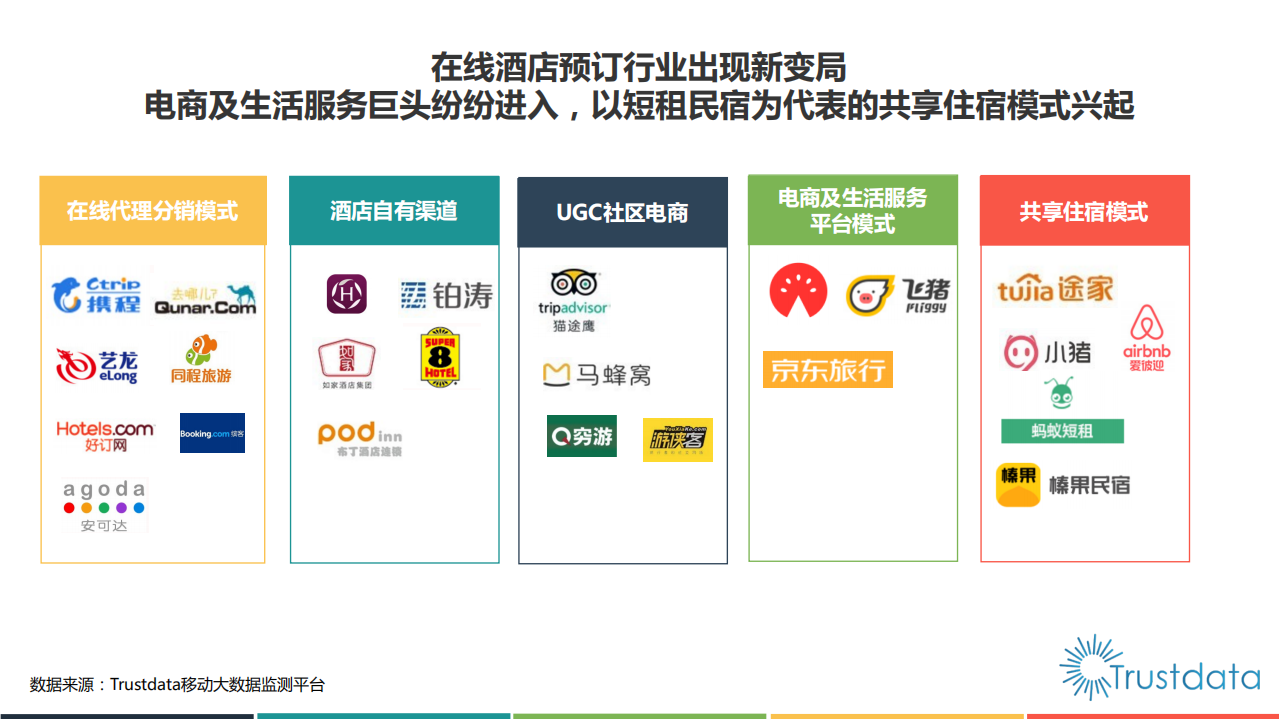The height and width of the screenshot is (719, 1279).
Task: Click the 蚂蚁短租 green label
Action: (1062, 430)
